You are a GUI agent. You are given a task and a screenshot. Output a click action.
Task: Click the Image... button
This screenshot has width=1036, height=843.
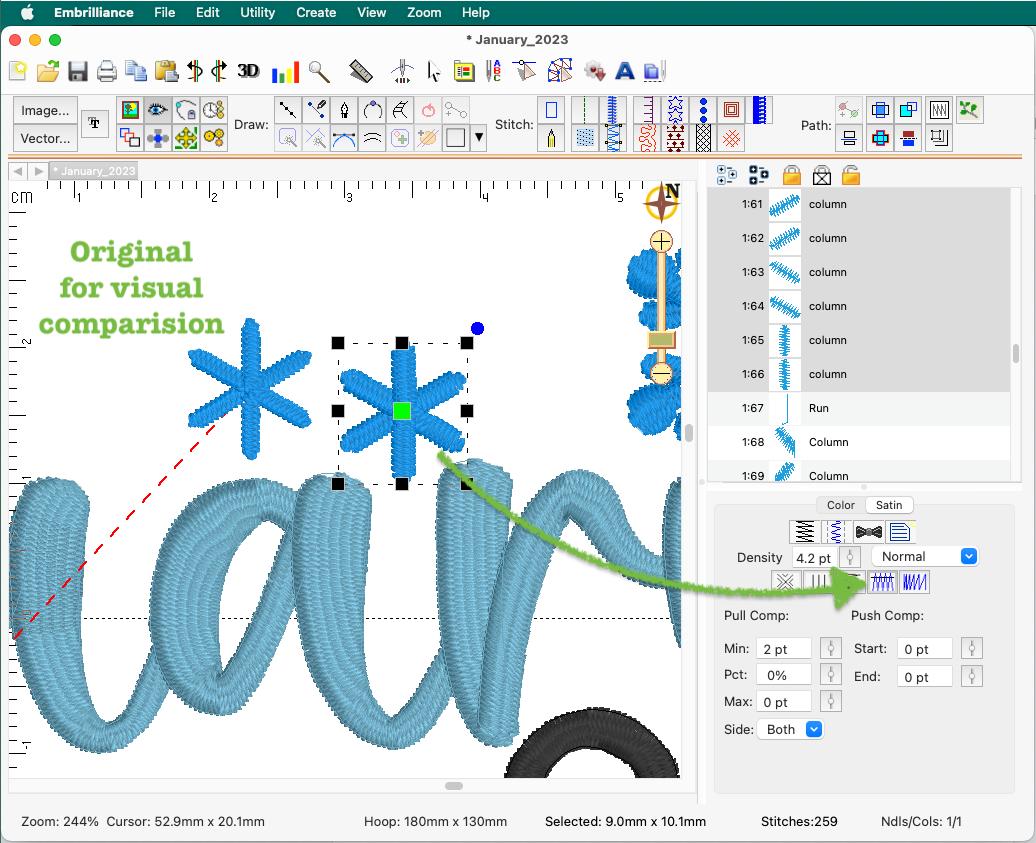[46, 111]
